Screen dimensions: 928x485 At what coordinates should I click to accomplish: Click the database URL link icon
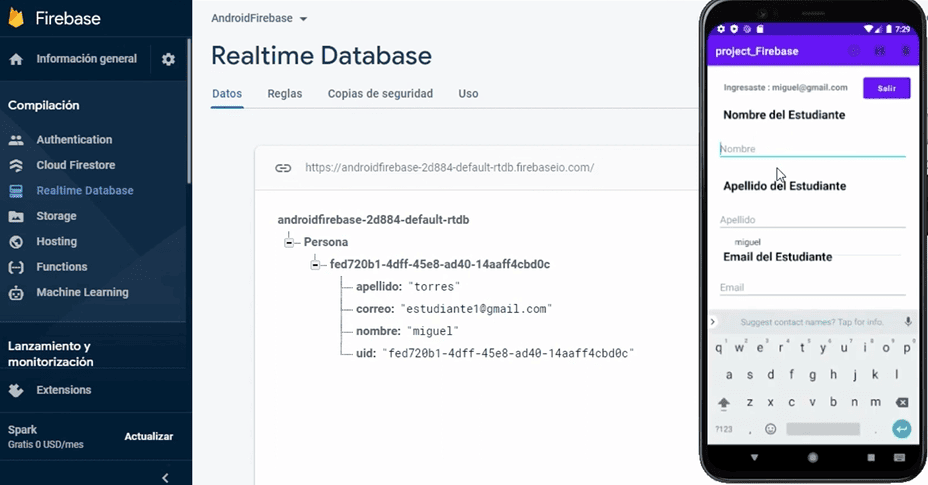click(x=283, y=168)
